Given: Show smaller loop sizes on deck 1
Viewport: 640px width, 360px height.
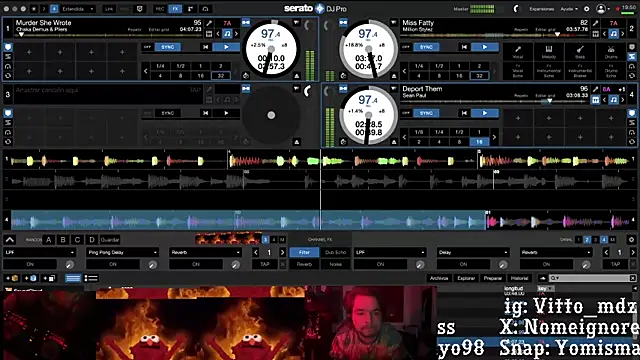Looking at the screenshot, I should [146, 71].
